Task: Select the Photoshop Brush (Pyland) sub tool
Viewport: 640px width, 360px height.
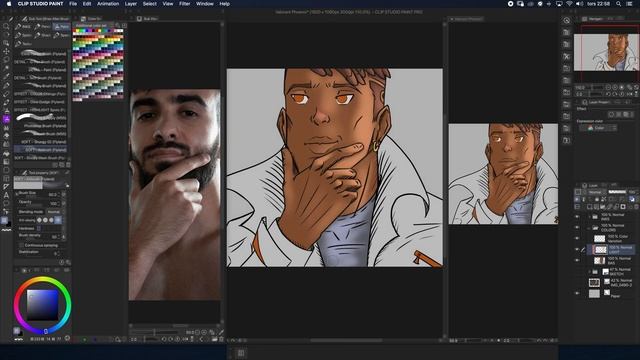Action: (40, 126)
